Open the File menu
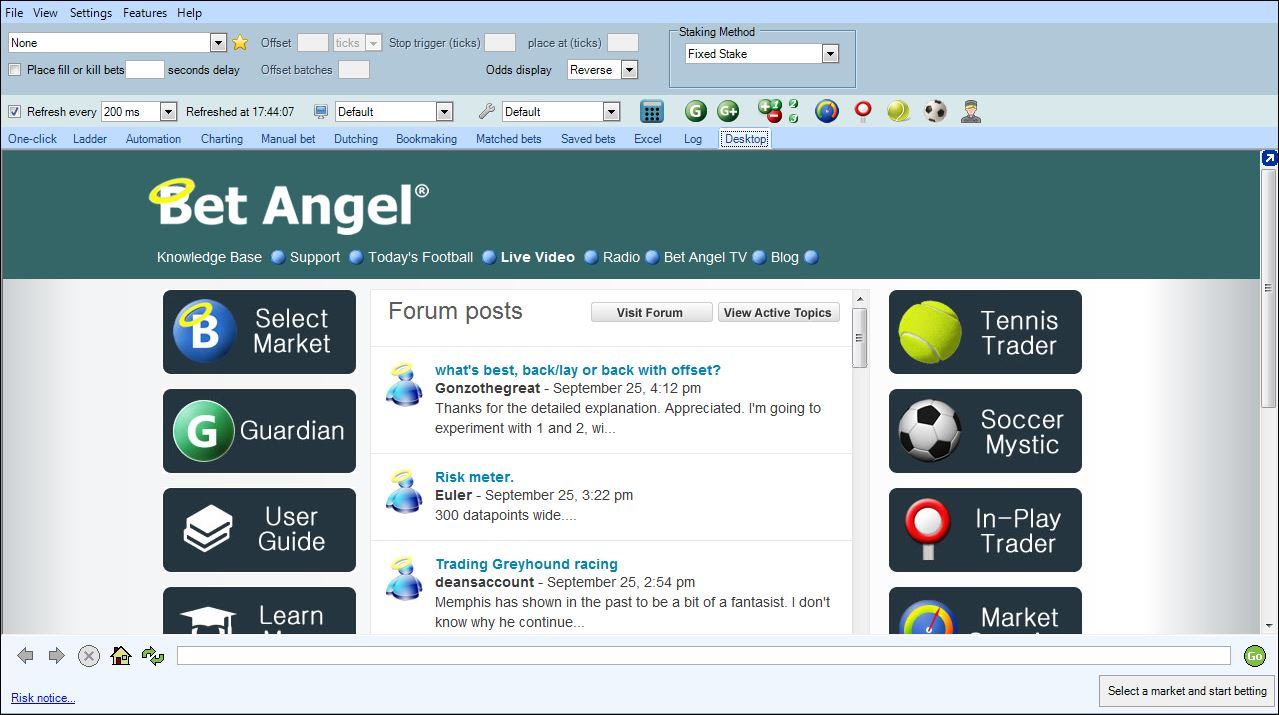Image resolution: width=1279 pixels, height=715 pixels. (x=14, y=13)
